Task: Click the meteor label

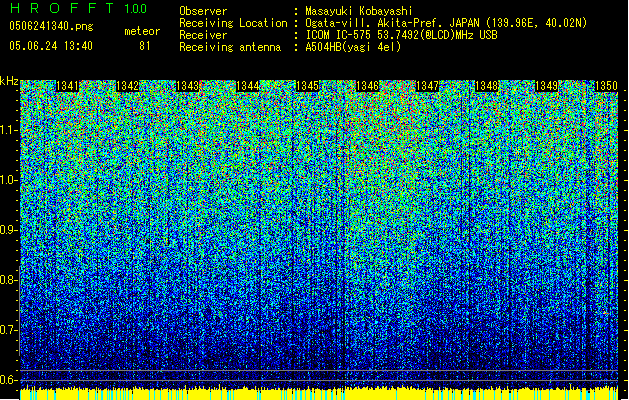Action: pyautogui.click(x=142, y=31)
